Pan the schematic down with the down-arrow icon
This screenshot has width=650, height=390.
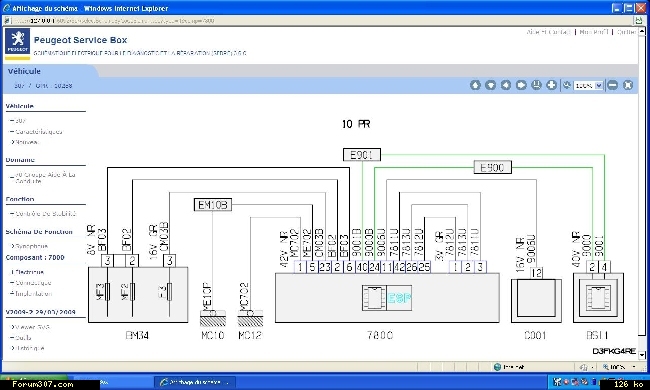[490, 85]
